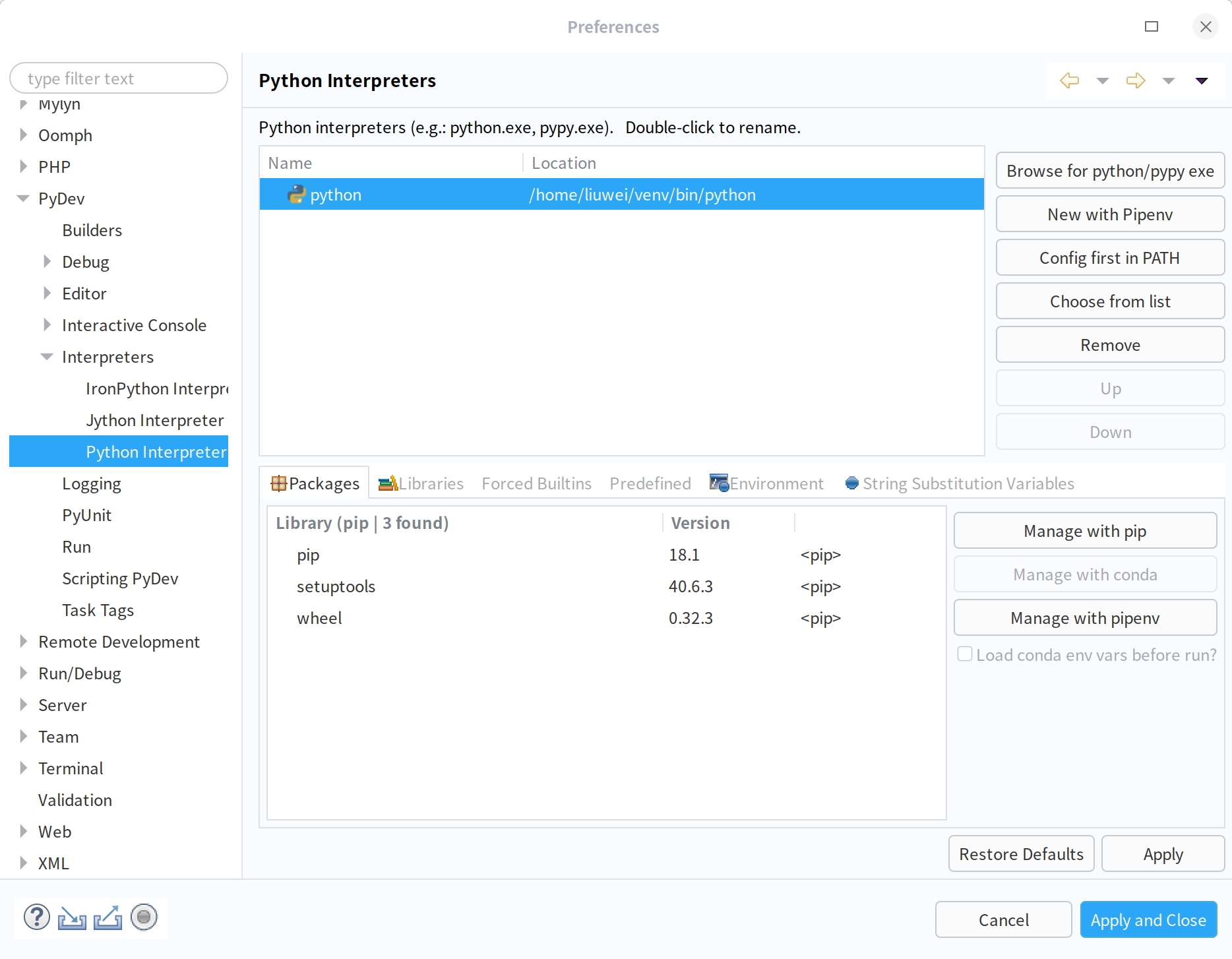Open the forward history dropdown arrow

1168,81
